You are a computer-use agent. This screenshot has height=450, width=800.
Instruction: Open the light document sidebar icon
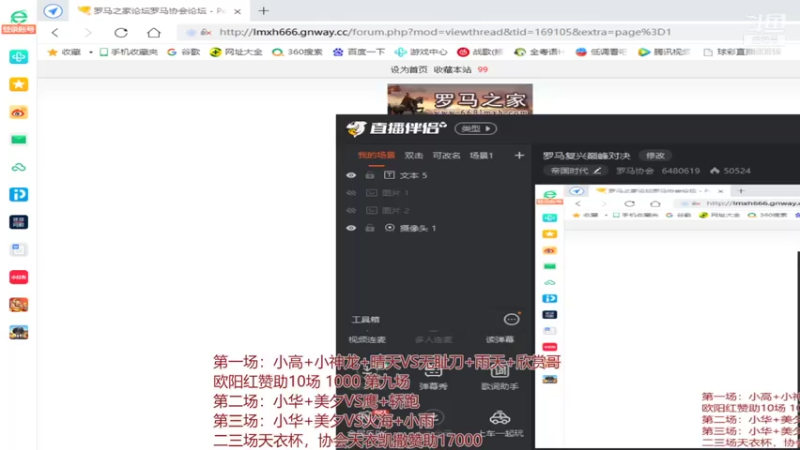[18, 249]
